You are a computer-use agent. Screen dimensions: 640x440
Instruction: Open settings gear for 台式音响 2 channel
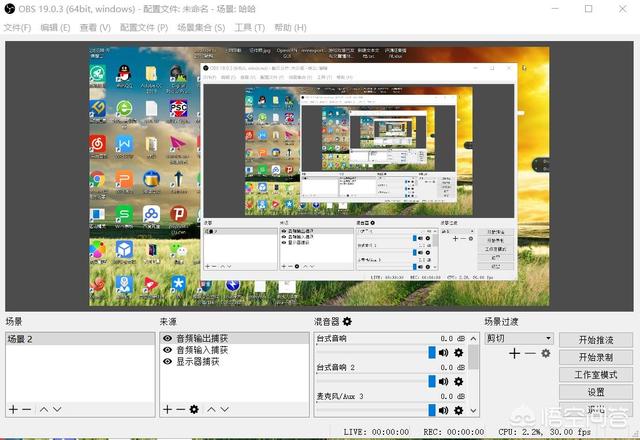pyautogui.click(x=458, y=381)
